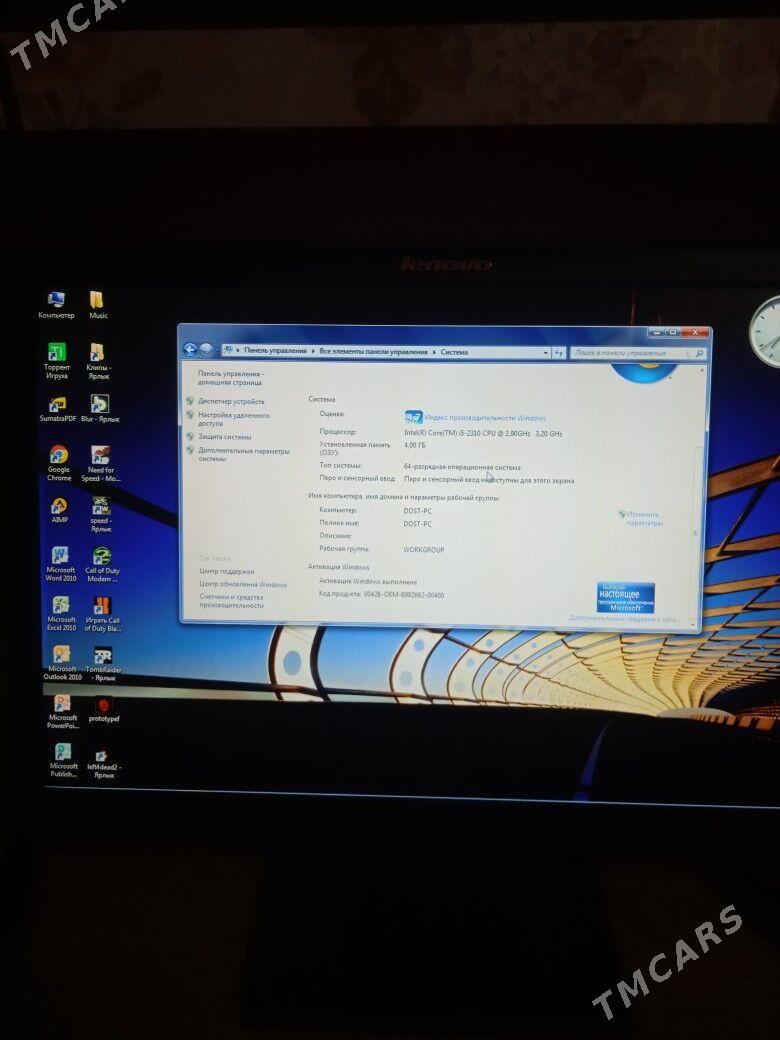This screenshot has height=1040, width=780.
Task: Click Изменить параметры link
Action: tap(643, 518)
